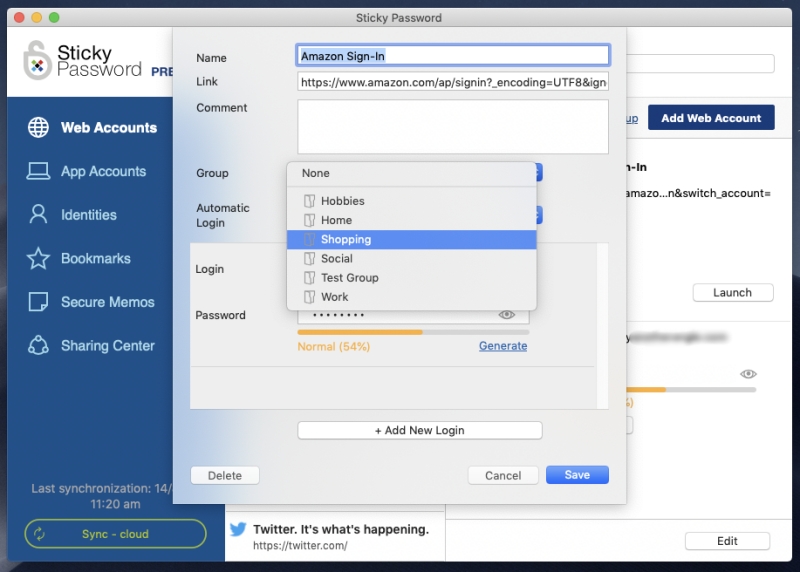Image resolution: width=800 pixels, height=572 pixels.
Task: Go to Identities section
Action: 73,214
